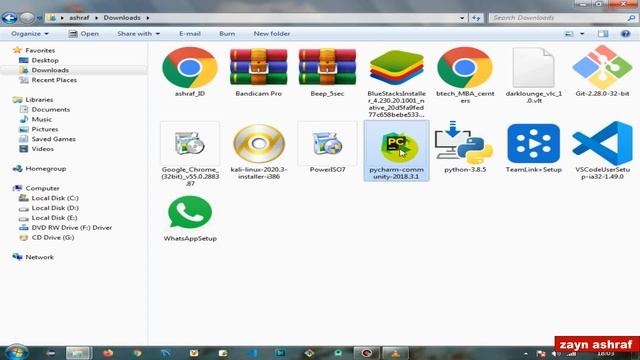Viewport: 640px width, 360px height.
Task: Select the WhatsAppSetup installer icon
Action: 190,212
